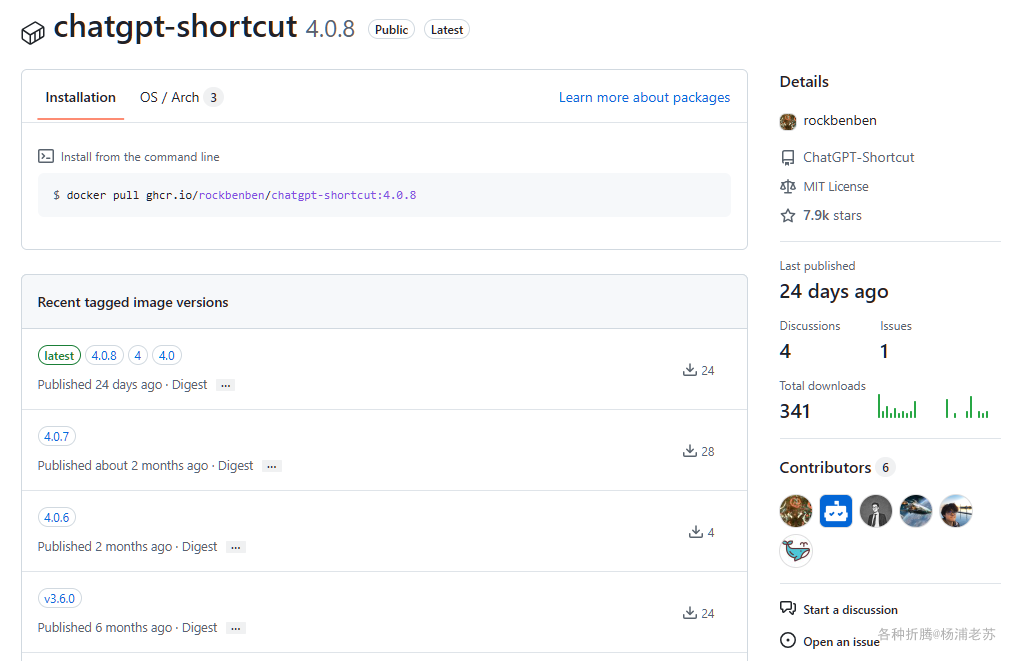
Task: Select the 4.0.6 tag label
Action: coord(56,518)
